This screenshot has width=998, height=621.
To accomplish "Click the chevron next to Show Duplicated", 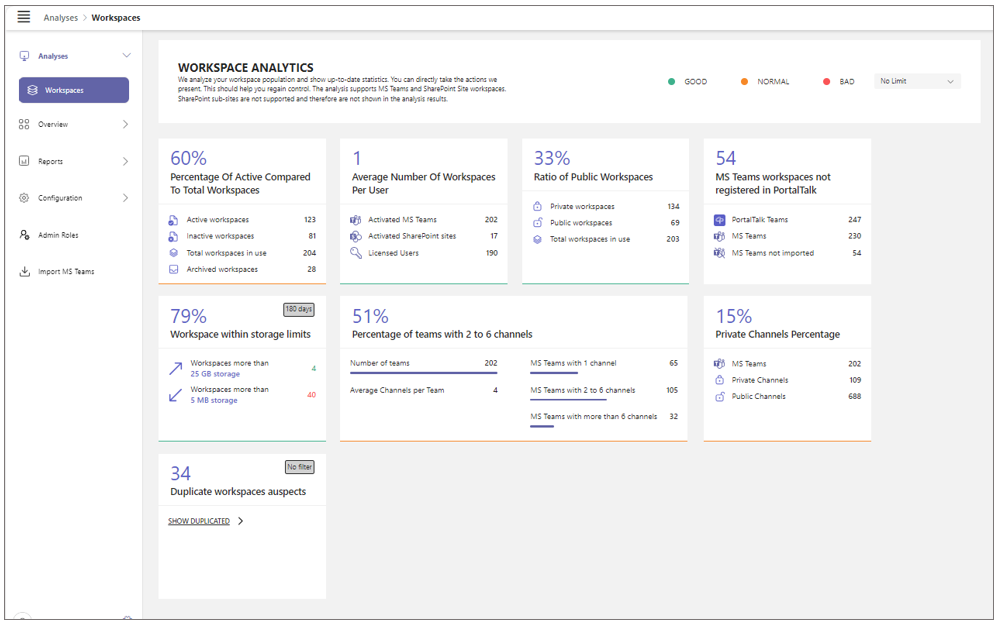I will click(x=241, y=521).
